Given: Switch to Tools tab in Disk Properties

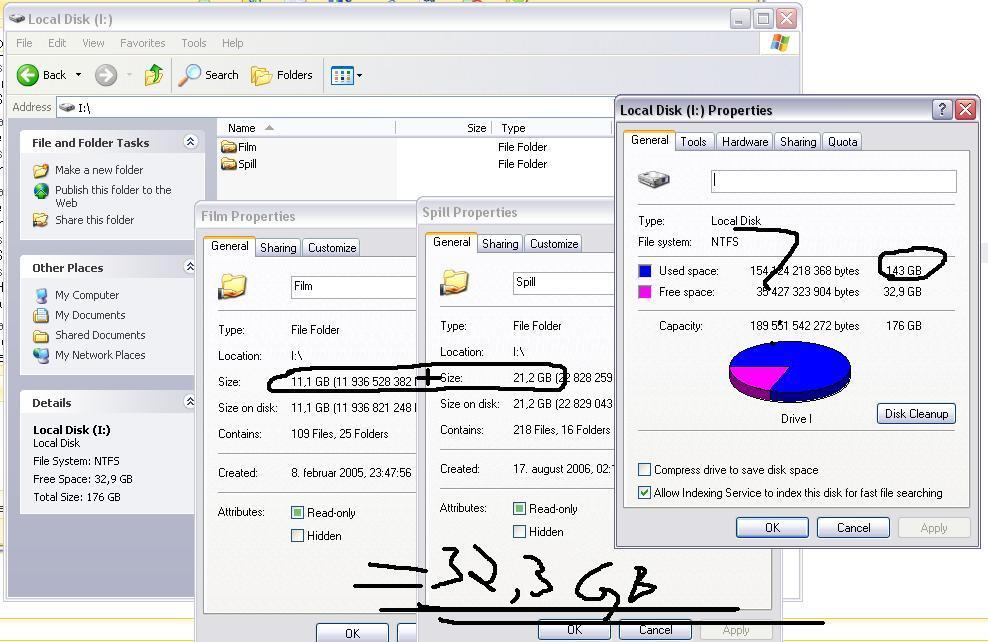Looking at the screenshot, I should click(693, 142).
